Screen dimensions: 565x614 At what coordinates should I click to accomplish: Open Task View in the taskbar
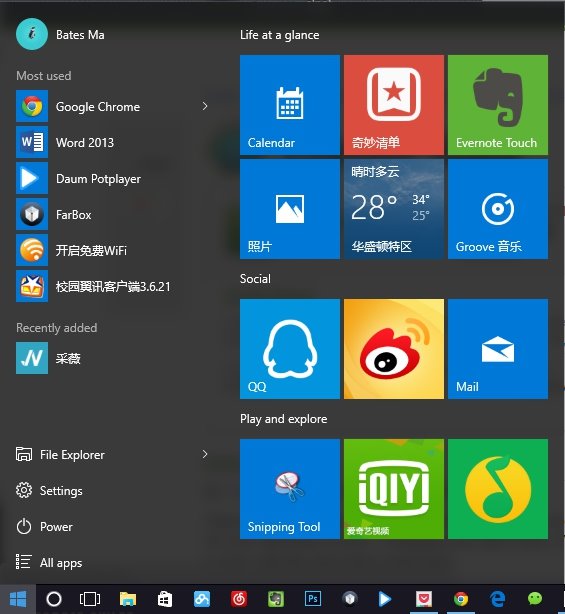[x=90, y=599]
